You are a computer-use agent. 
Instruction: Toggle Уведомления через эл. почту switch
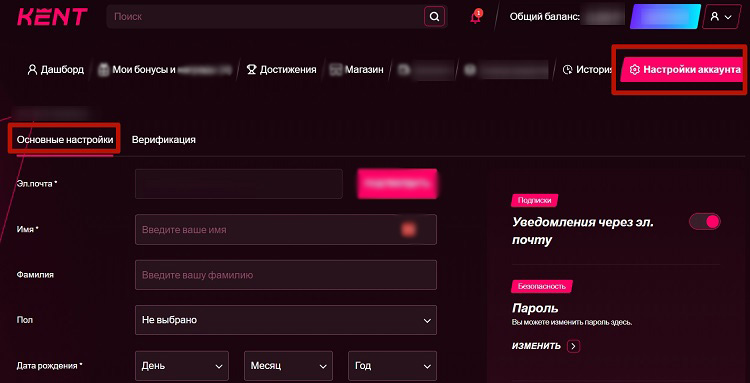click(x=705, y=221)
